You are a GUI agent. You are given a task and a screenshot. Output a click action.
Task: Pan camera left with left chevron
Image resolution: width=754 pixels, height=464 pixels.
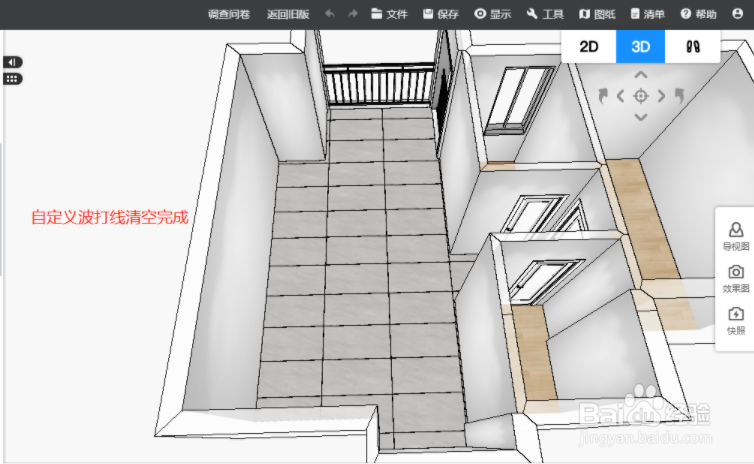coord(620,96)
